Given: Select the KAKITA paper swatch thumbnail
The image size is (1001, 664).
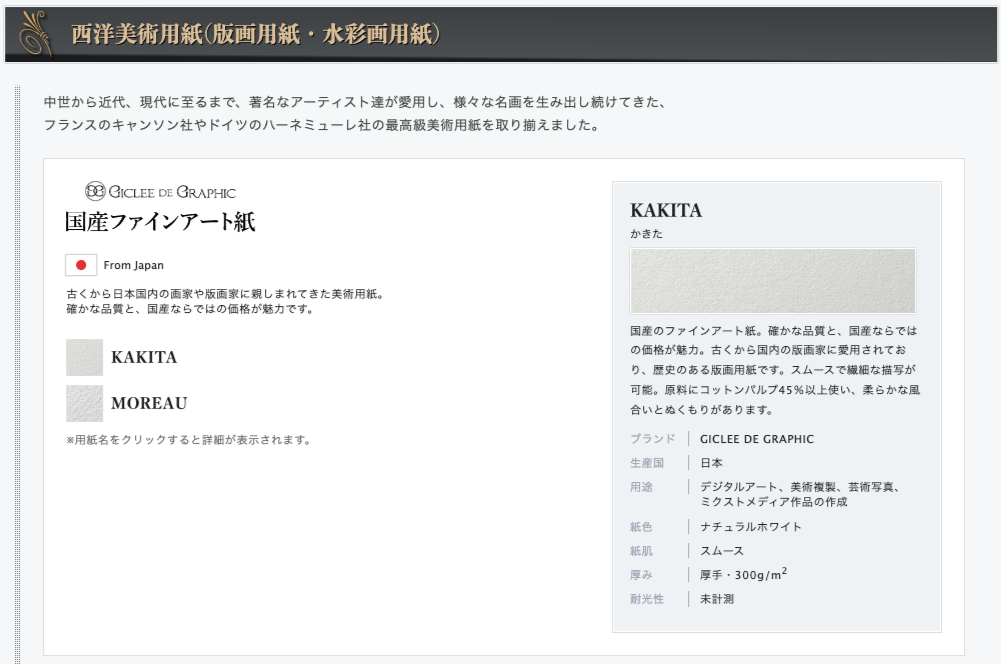Looking at the screenshot, I should (x=84, y=358).
